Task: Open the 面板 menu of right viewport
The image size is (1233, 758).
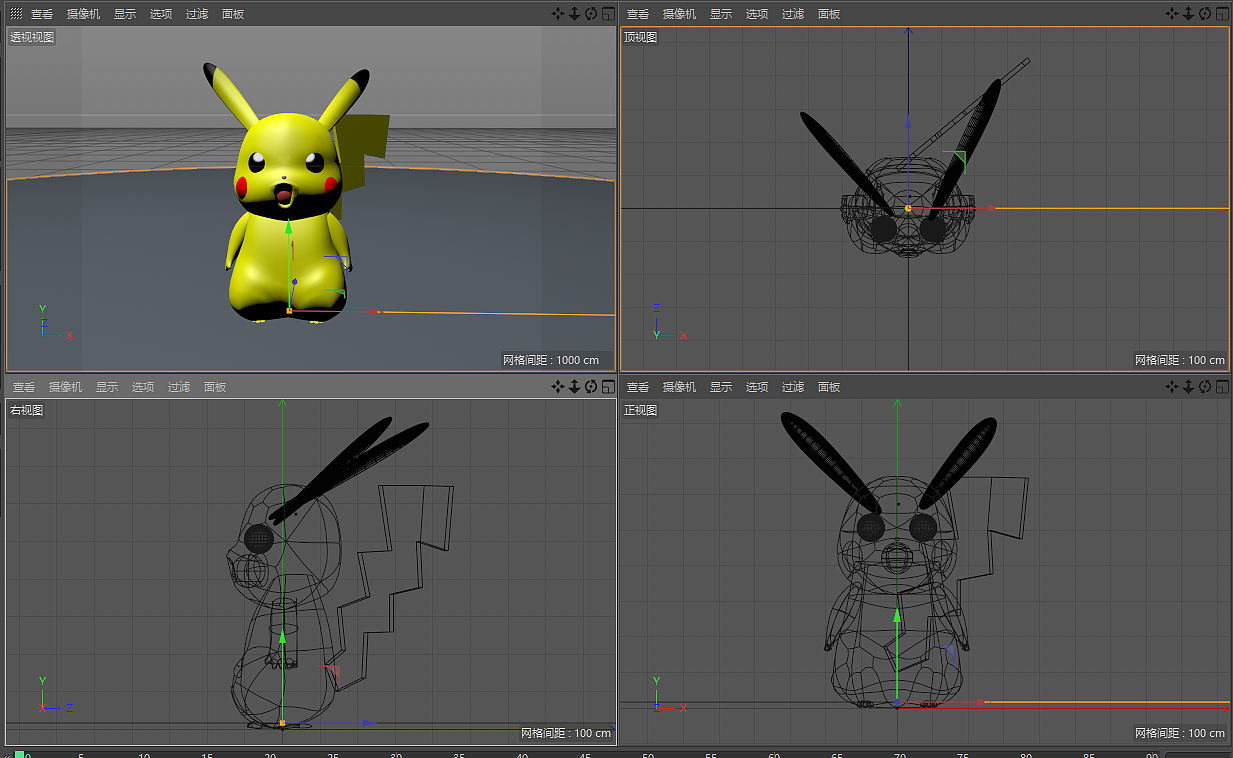Action: pos(215,387)
